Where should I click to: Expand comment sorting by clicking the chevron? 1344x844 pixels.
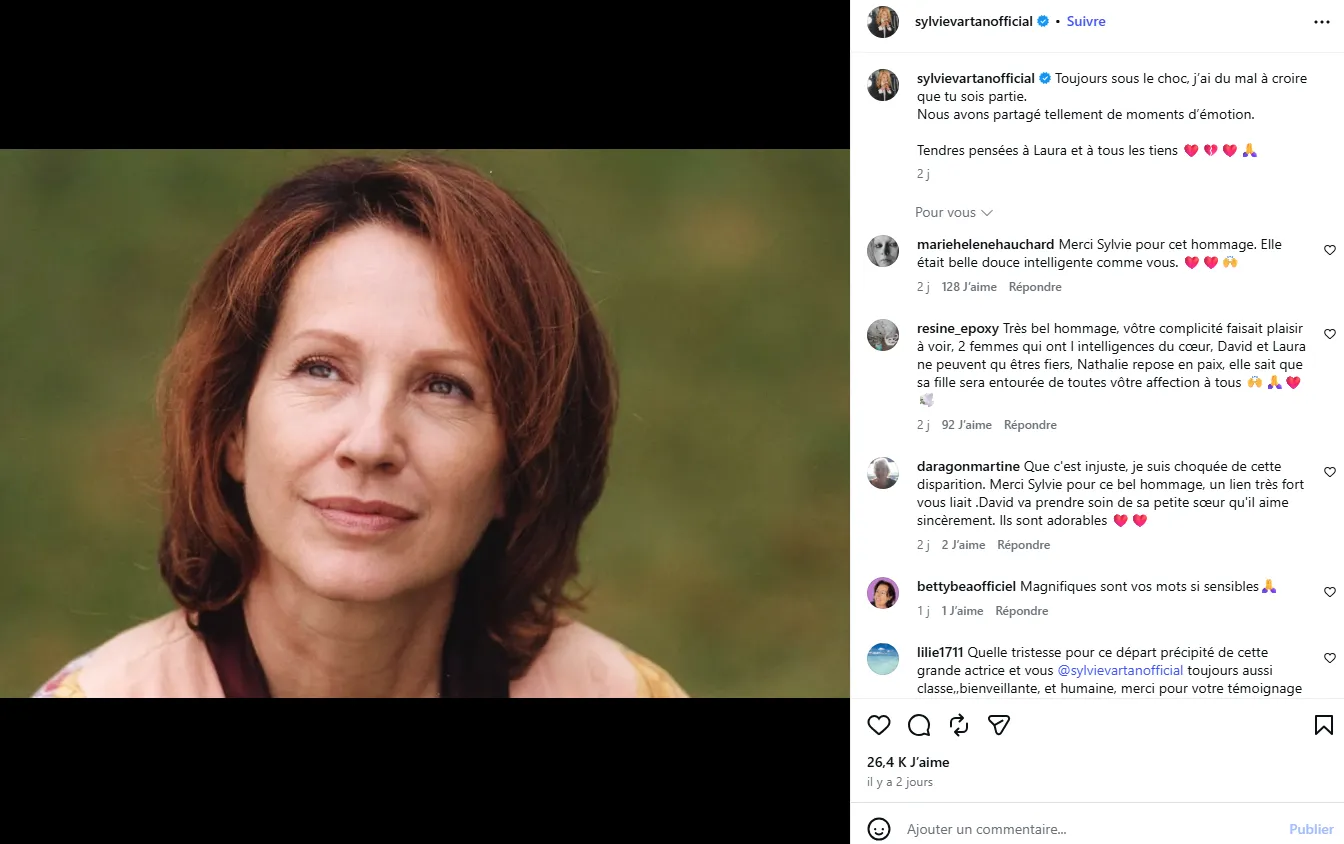pos(987,212)
